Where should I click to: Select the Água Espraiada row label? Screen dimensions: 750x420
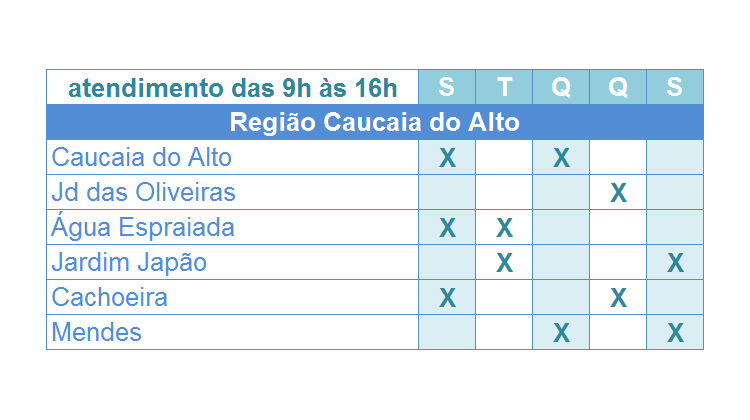pos(143,226)
